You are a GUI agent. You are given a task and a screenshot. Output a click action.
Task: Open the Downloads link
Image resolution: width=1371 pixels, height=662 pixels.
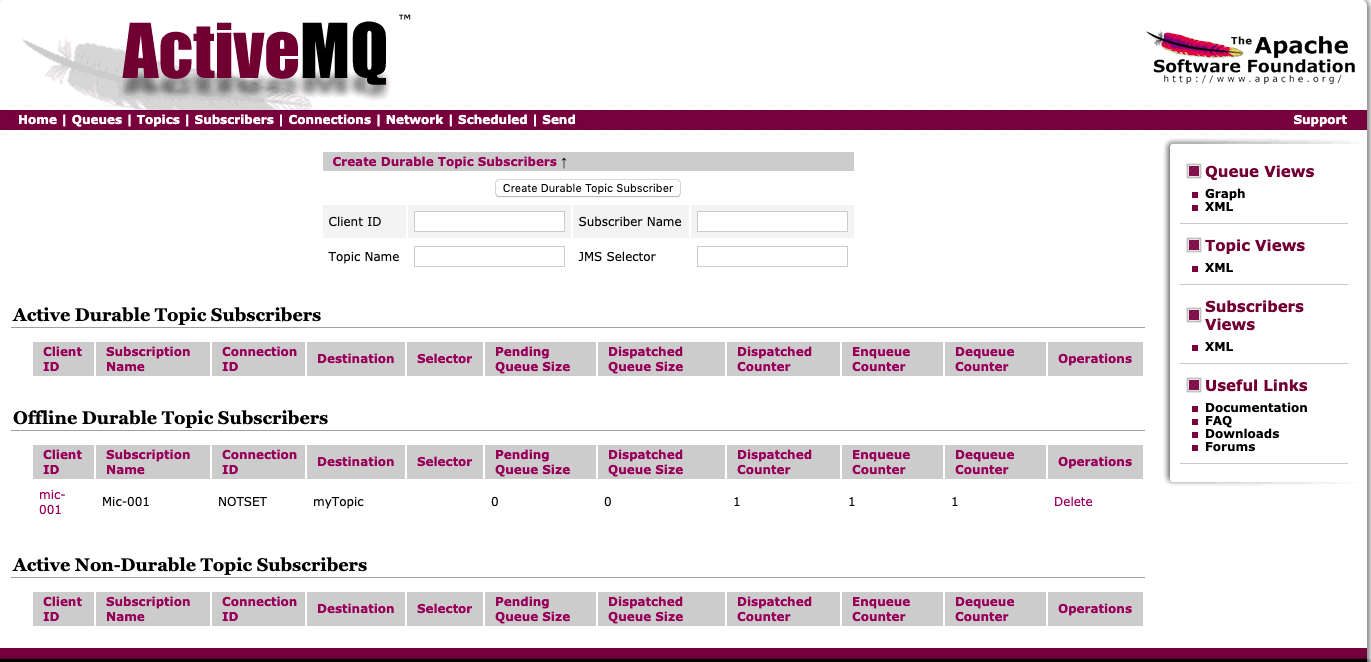[x=1242, y=433]
